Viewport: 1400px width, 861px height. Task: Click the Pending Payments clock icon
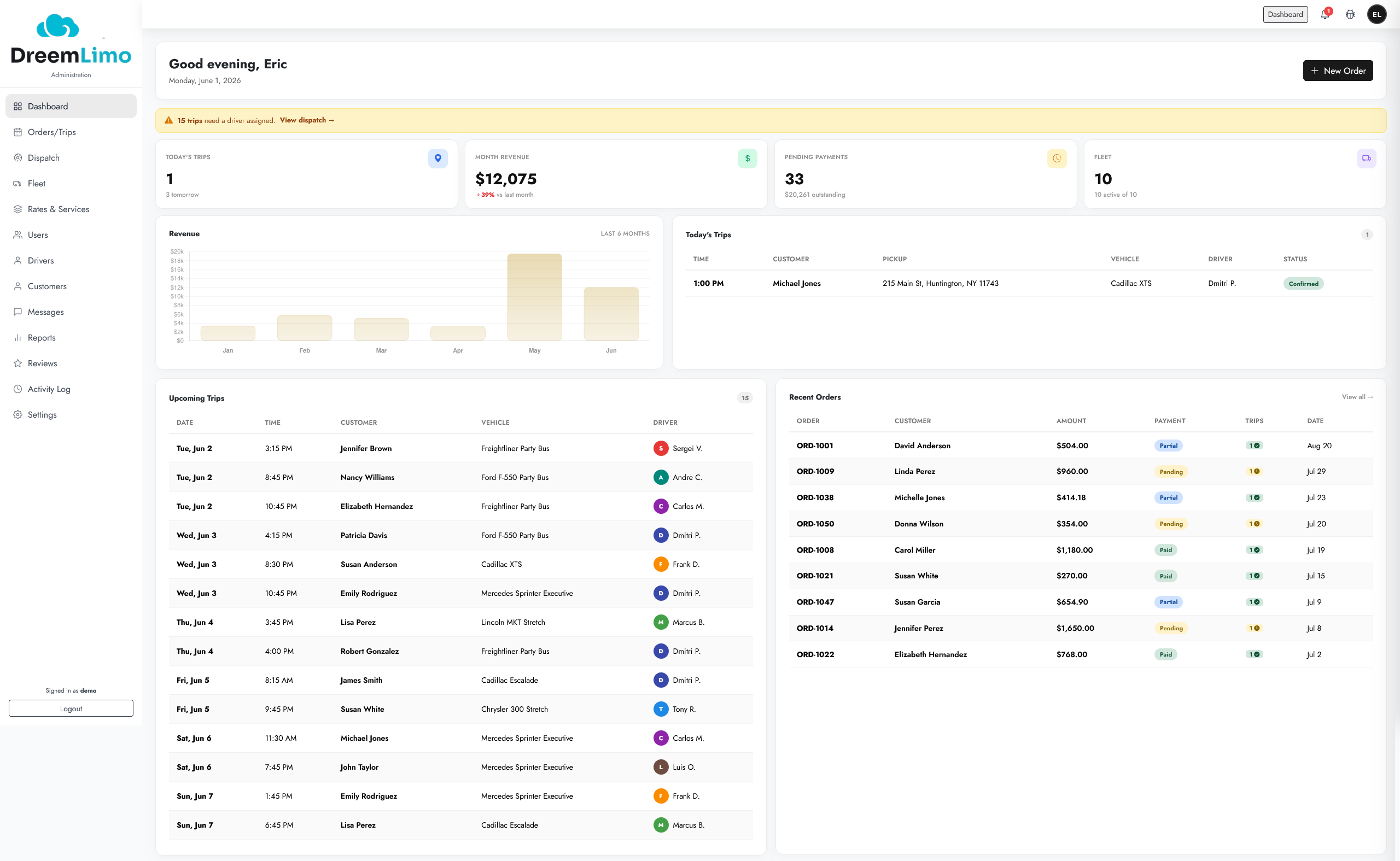[1057, 159]
